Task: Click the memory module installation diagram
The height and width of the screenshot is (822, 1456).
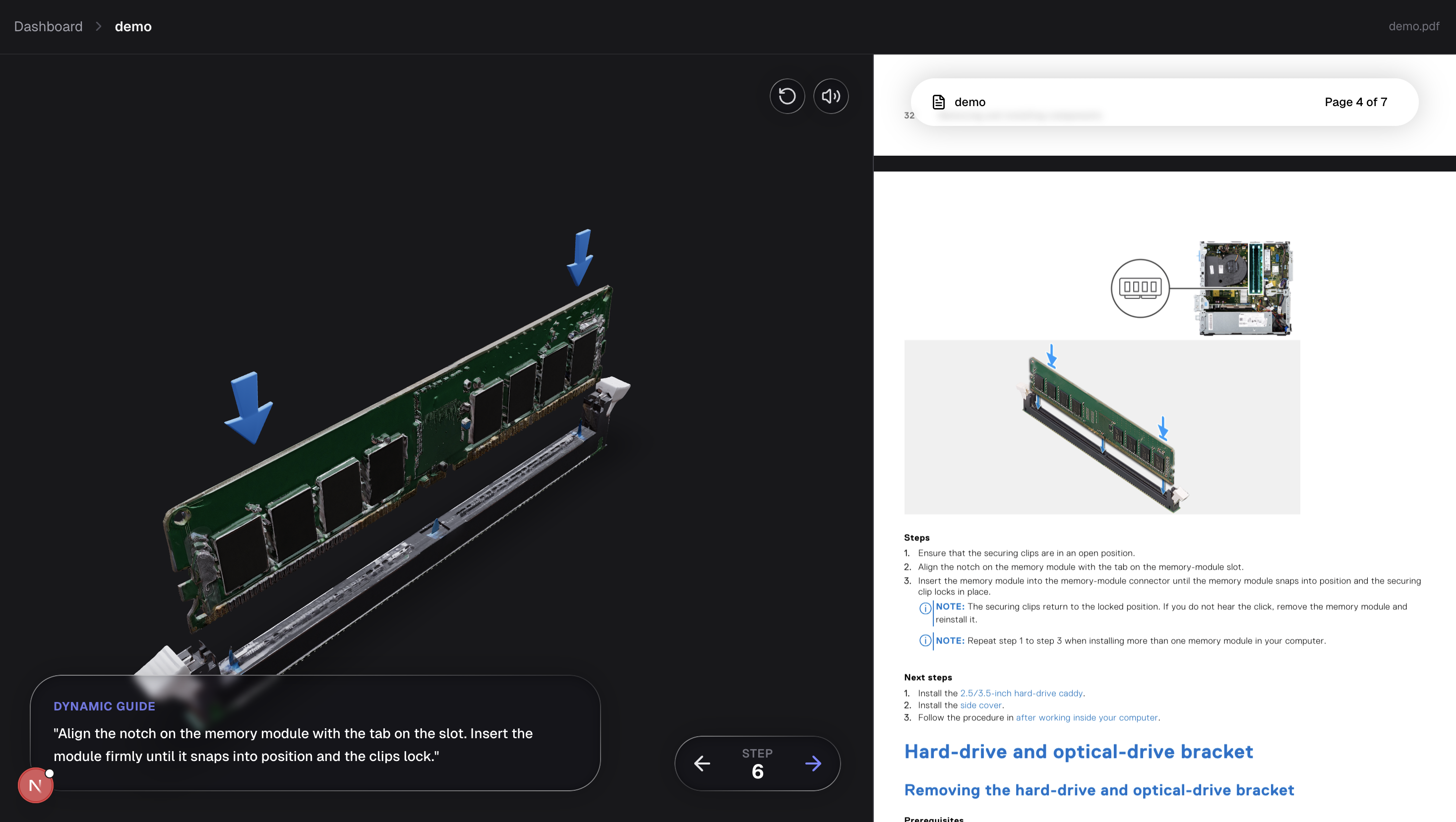Action: click(1101, 427)
